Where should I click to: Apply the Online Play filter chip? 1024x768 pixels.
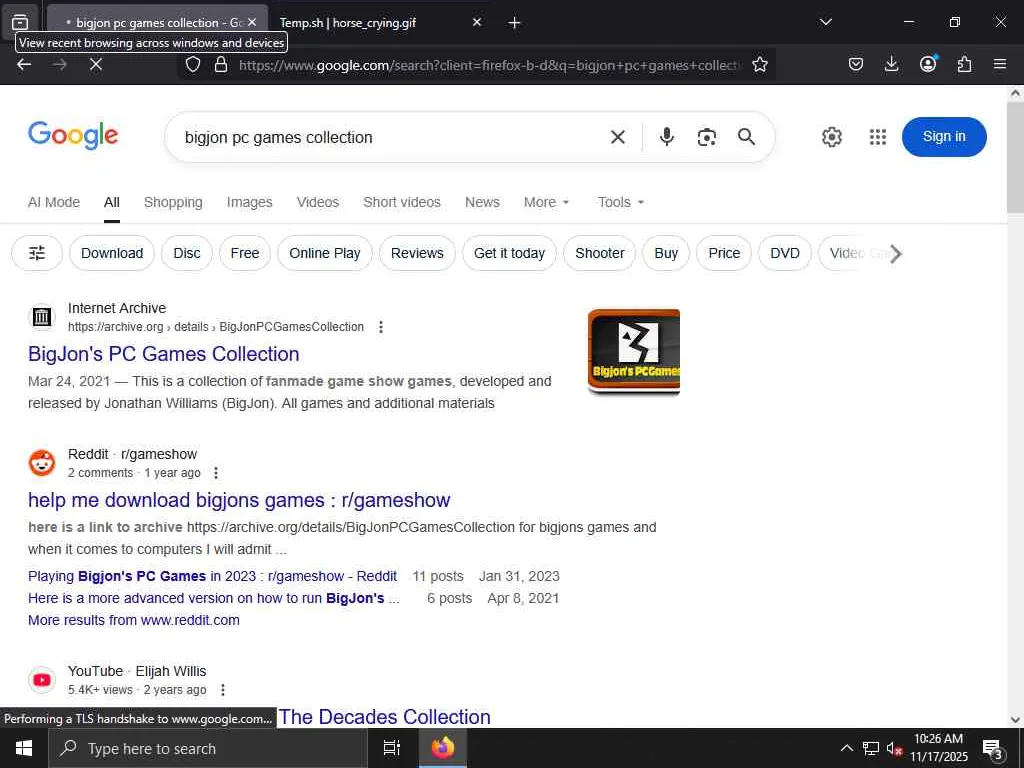(325, 253)
